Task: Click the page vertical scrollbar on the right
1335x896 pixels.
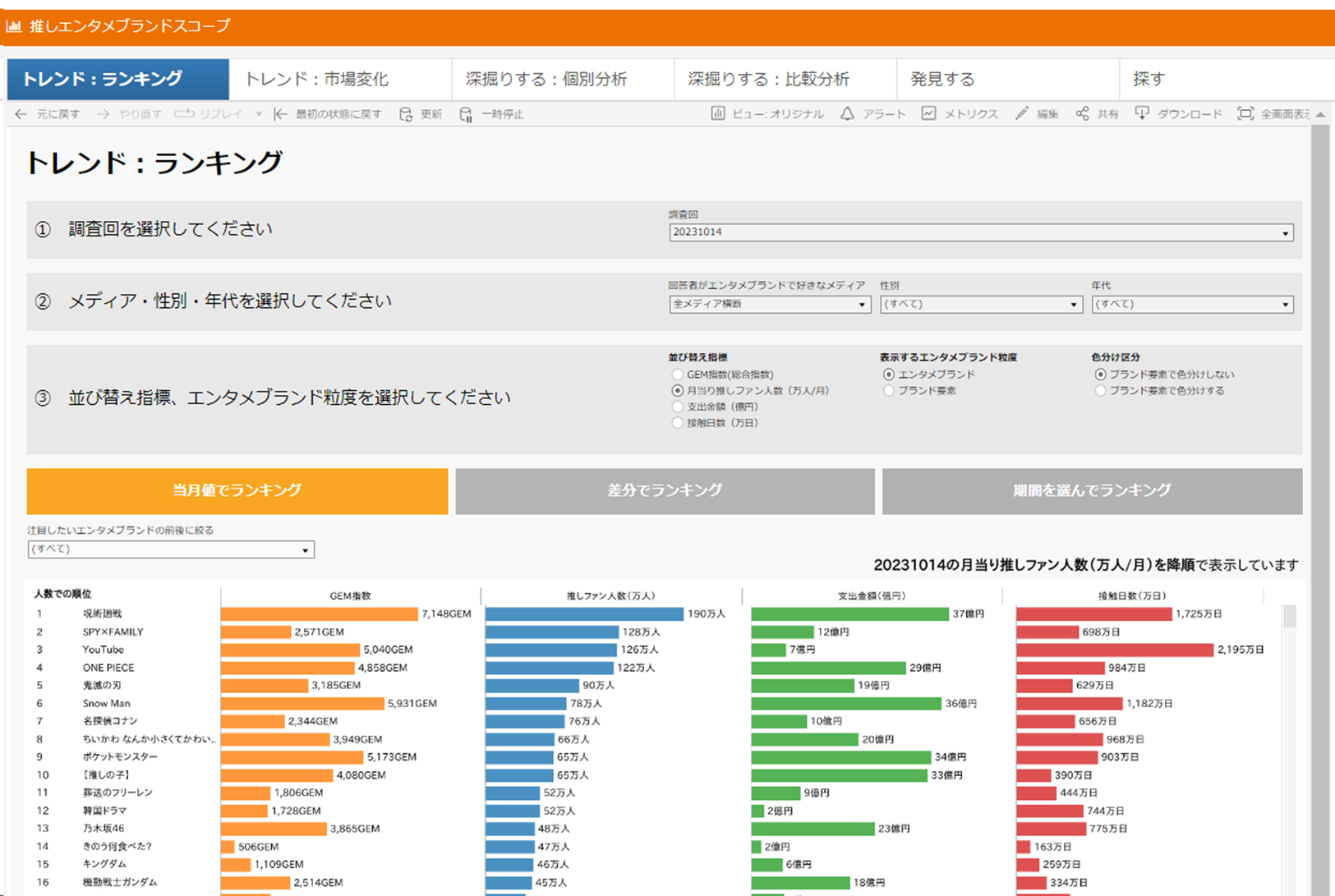Action: [1320, 509]
